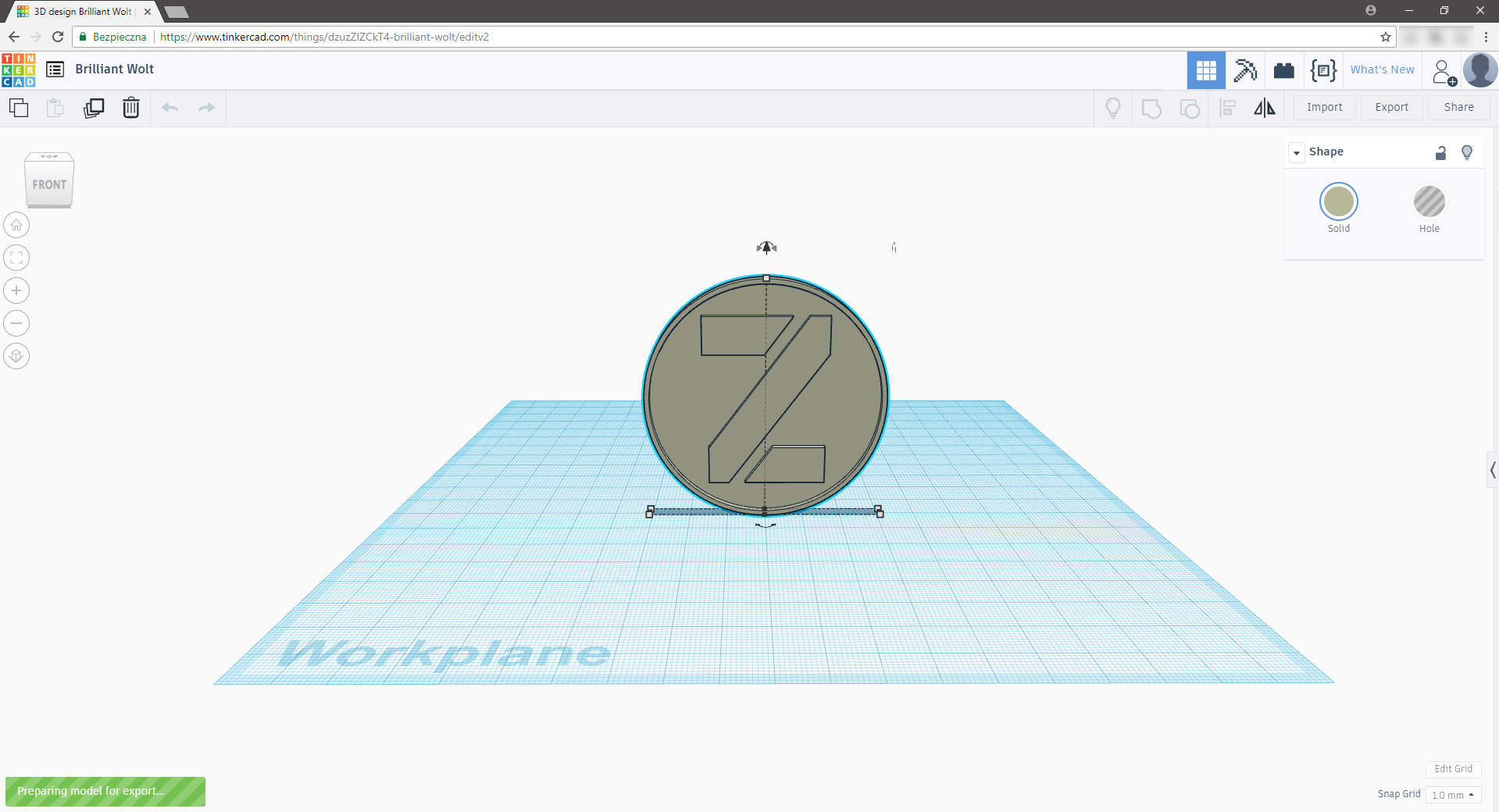
Task: Expand the right shapes sidebar
Action: (x=1492, y=470)
